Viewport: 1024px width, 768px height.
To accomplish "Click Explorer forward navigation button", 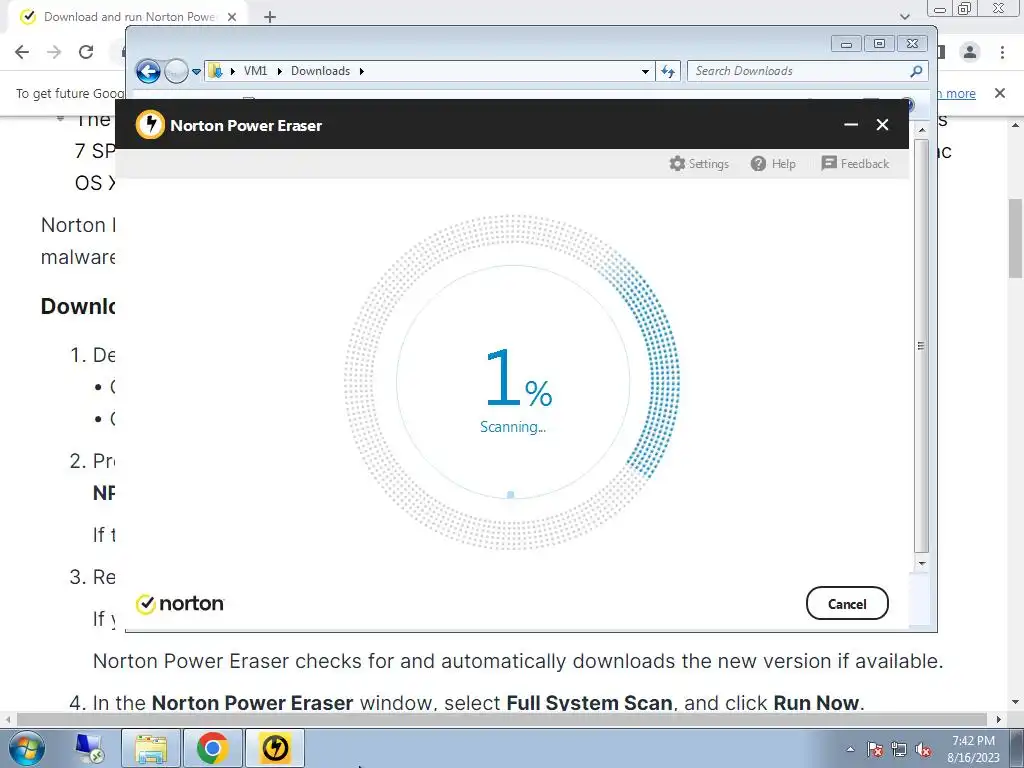I will click(176, 71).
